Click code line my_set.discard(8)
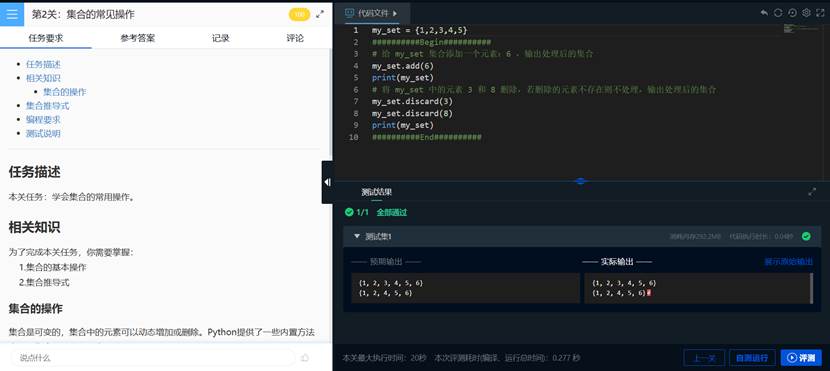 click(412, 113)
